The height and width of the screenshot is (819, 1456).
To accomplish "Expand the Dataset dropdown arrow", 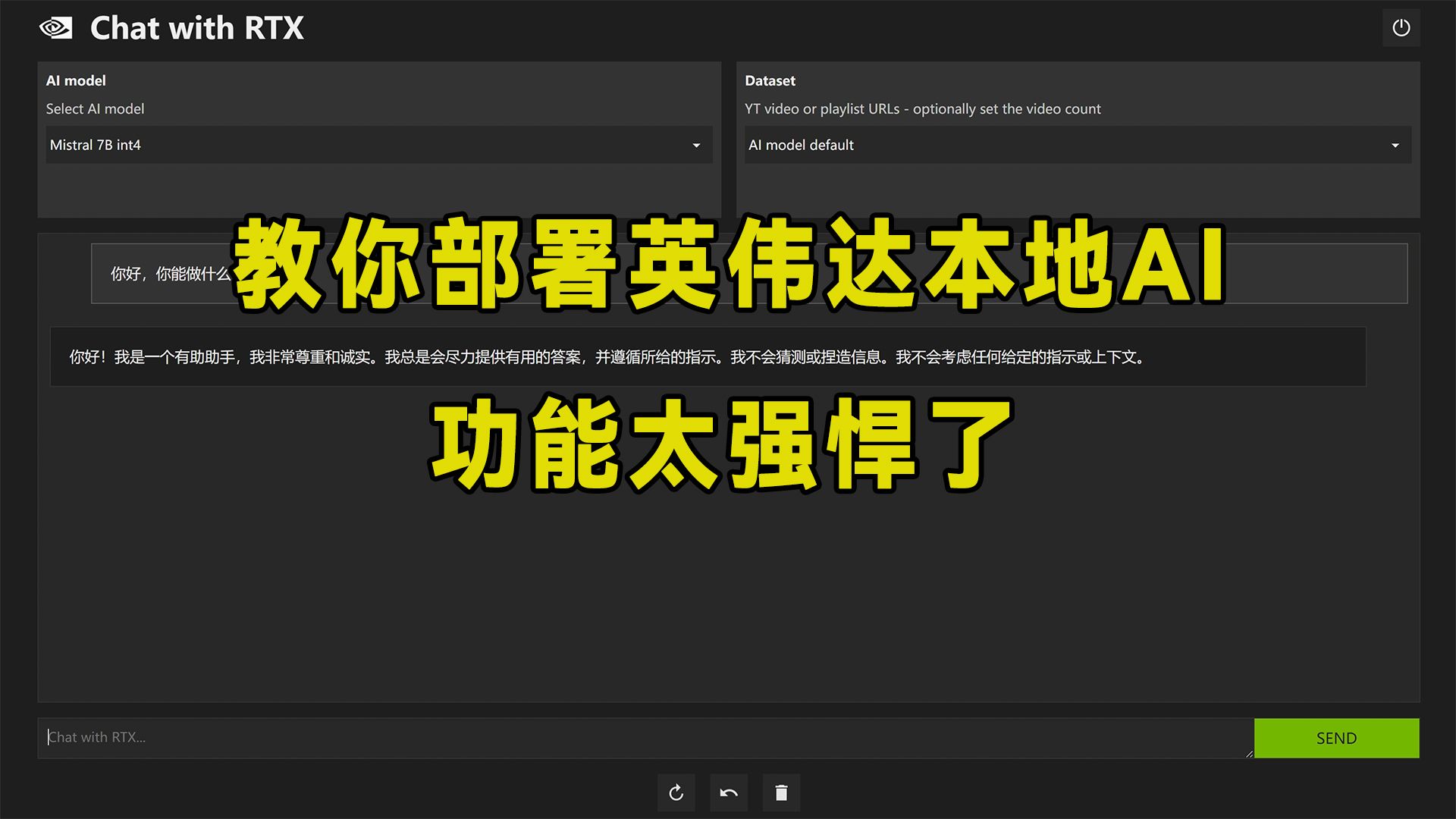I will [1395, 145].
